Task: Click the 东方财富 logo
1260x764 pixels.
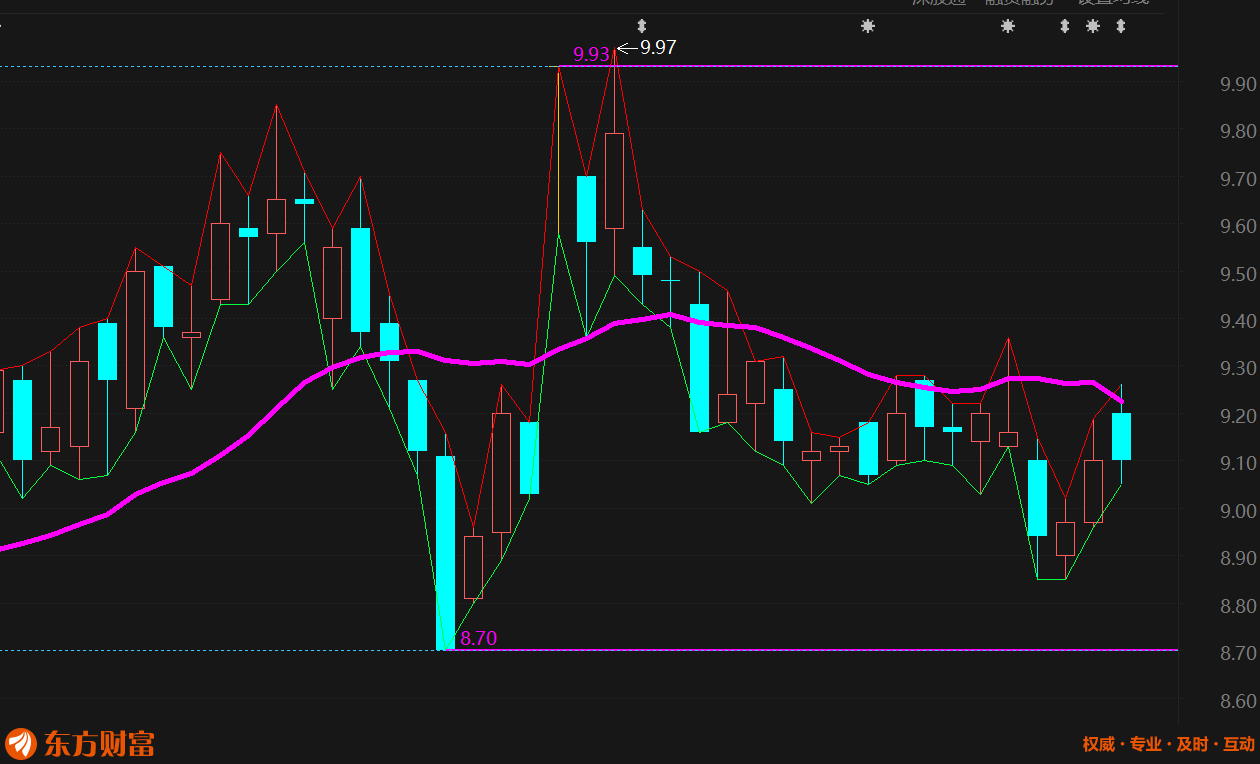Action: click(x=80, y=744)
